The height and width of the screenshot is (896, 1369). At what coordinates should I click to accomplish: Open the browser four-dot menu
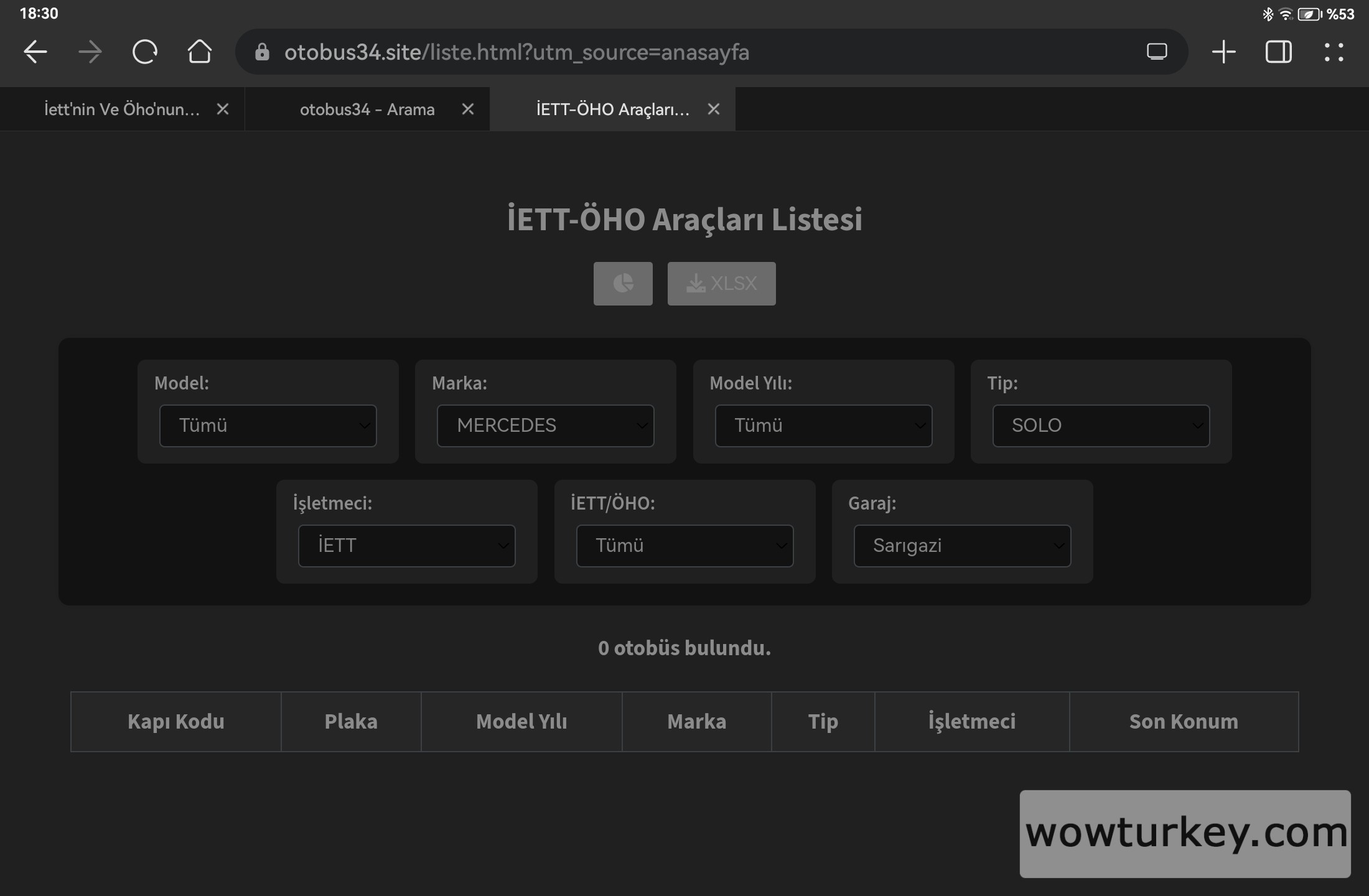[x=1333, y=52]
